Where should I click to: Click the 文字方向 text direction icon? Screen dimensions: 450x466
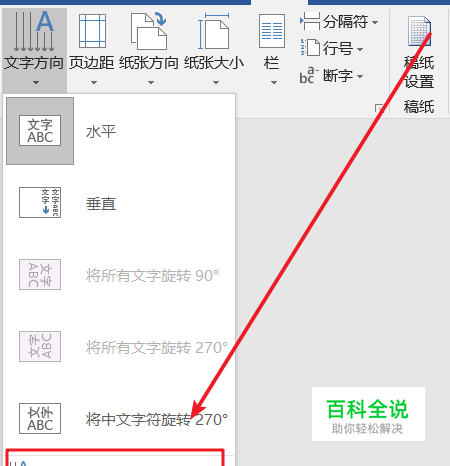click(34, 31)
